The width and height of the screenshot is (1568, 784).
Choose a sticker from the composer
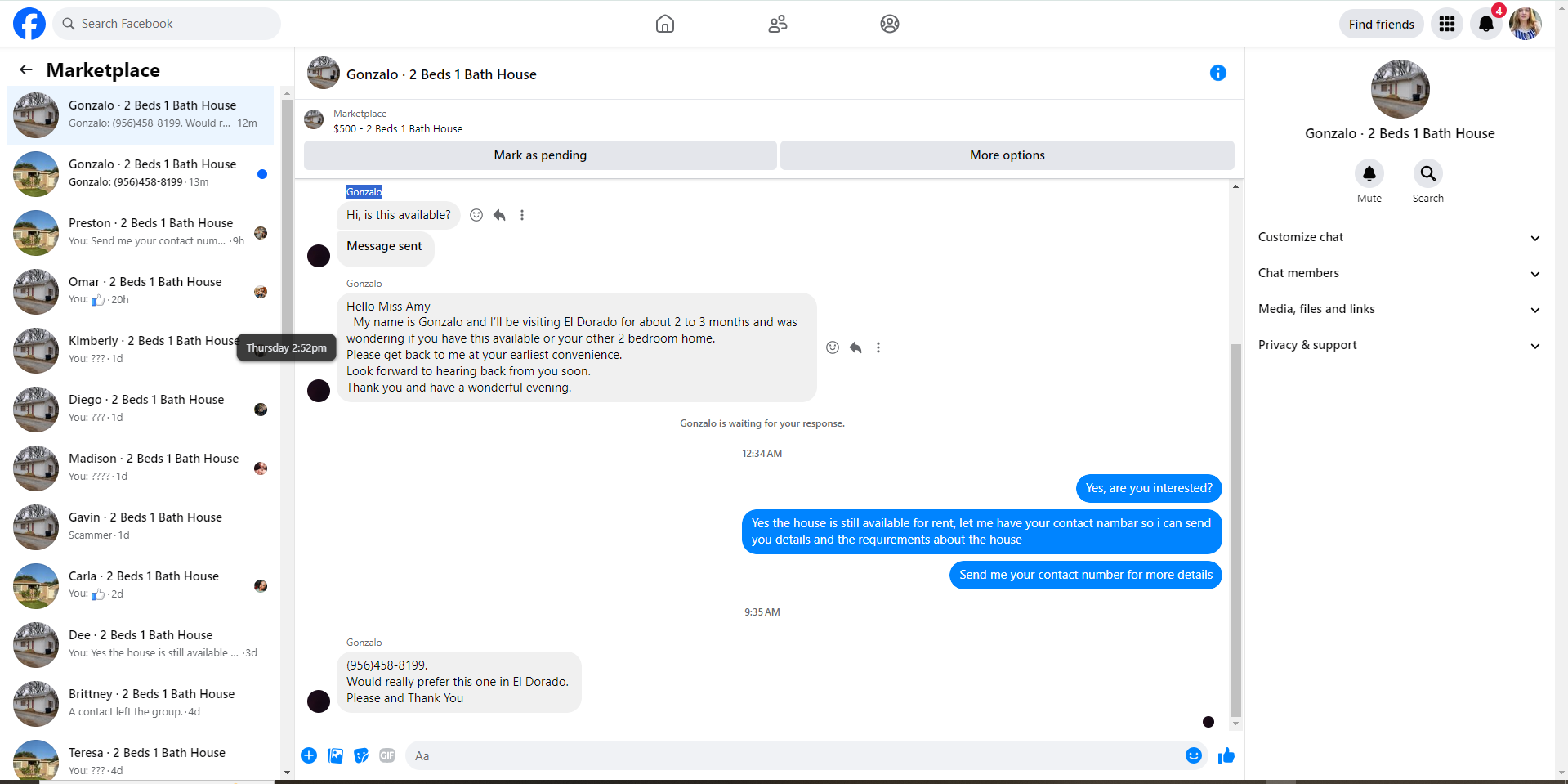361,755
